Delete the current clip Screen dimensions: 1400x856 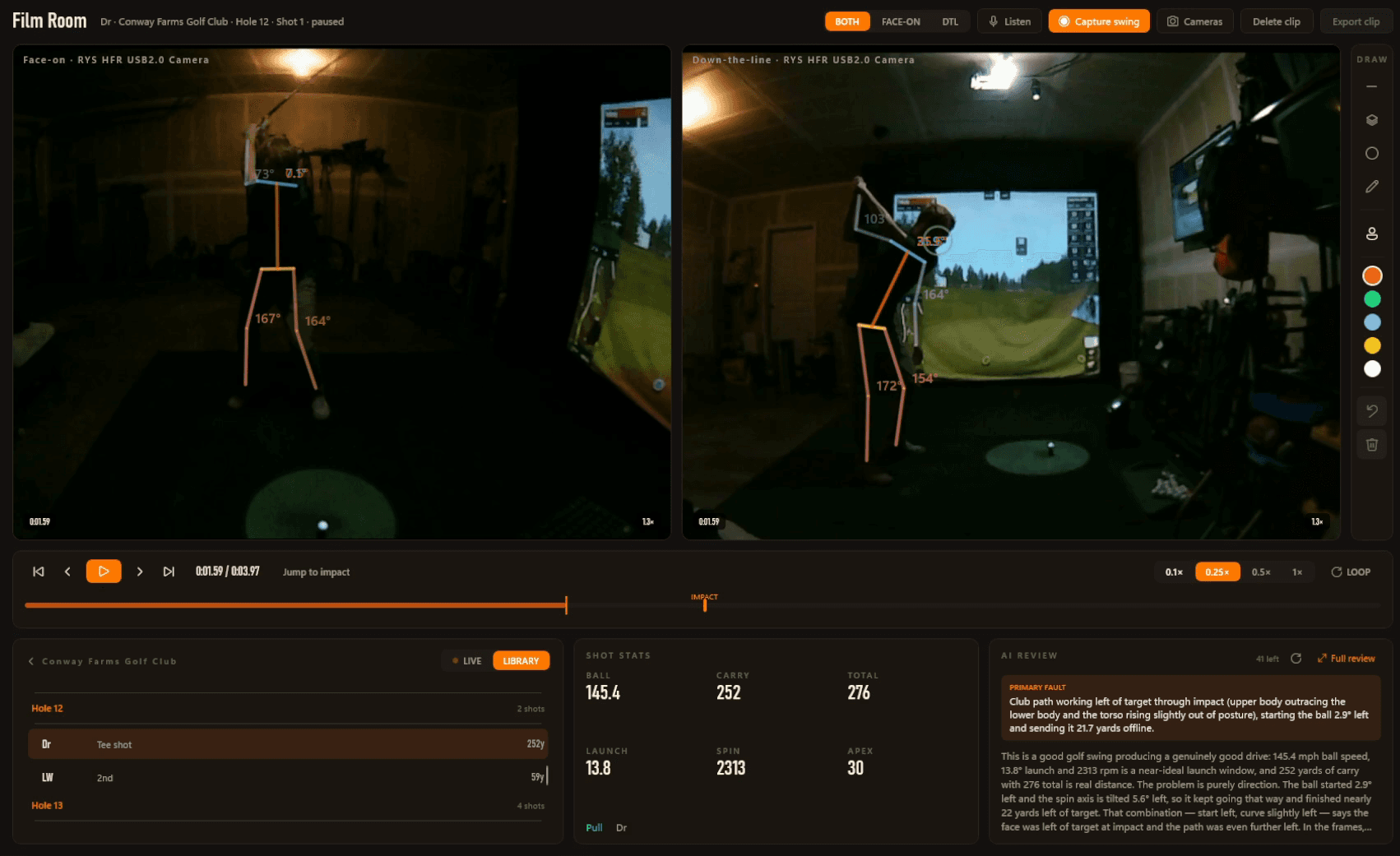tap(1277, 21)
